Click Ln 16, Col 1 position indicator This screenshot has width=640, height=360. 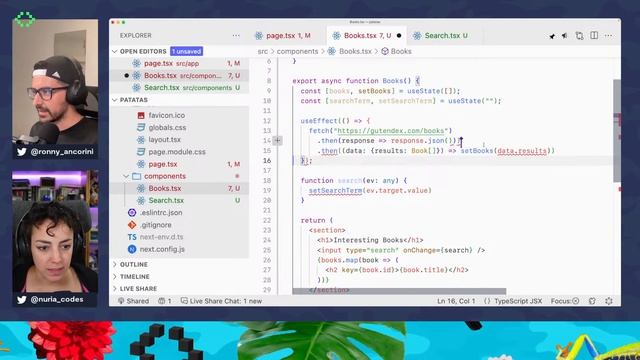[x=456, y=301]
